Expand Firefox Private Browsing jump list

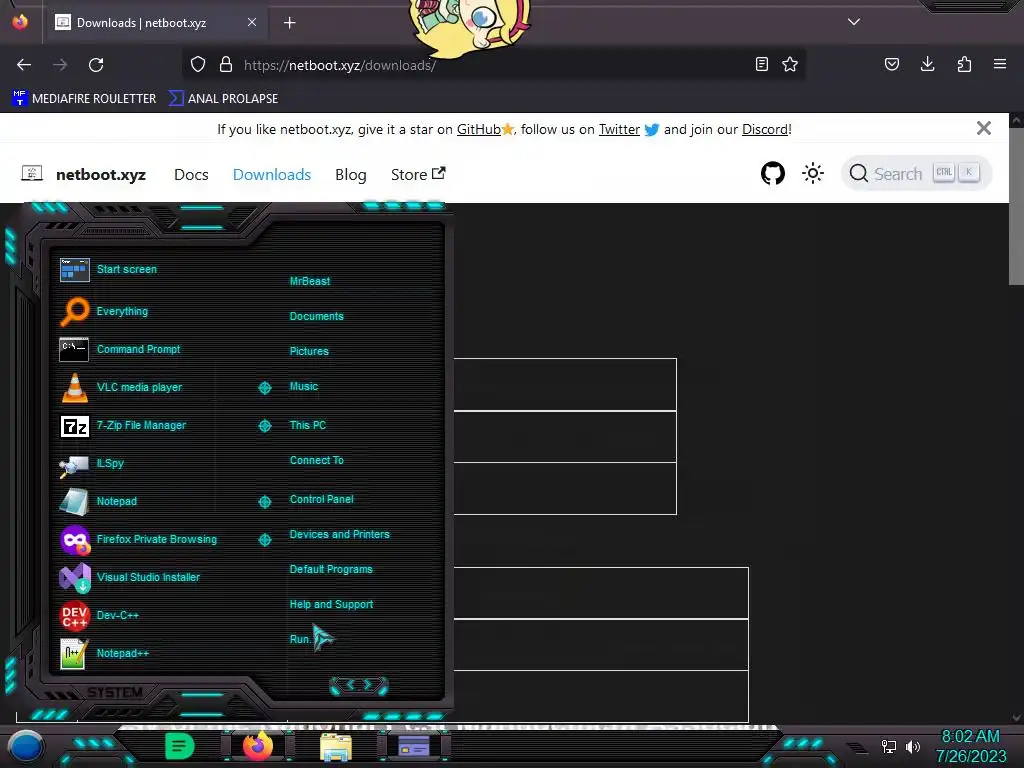[x=264, y=539]
